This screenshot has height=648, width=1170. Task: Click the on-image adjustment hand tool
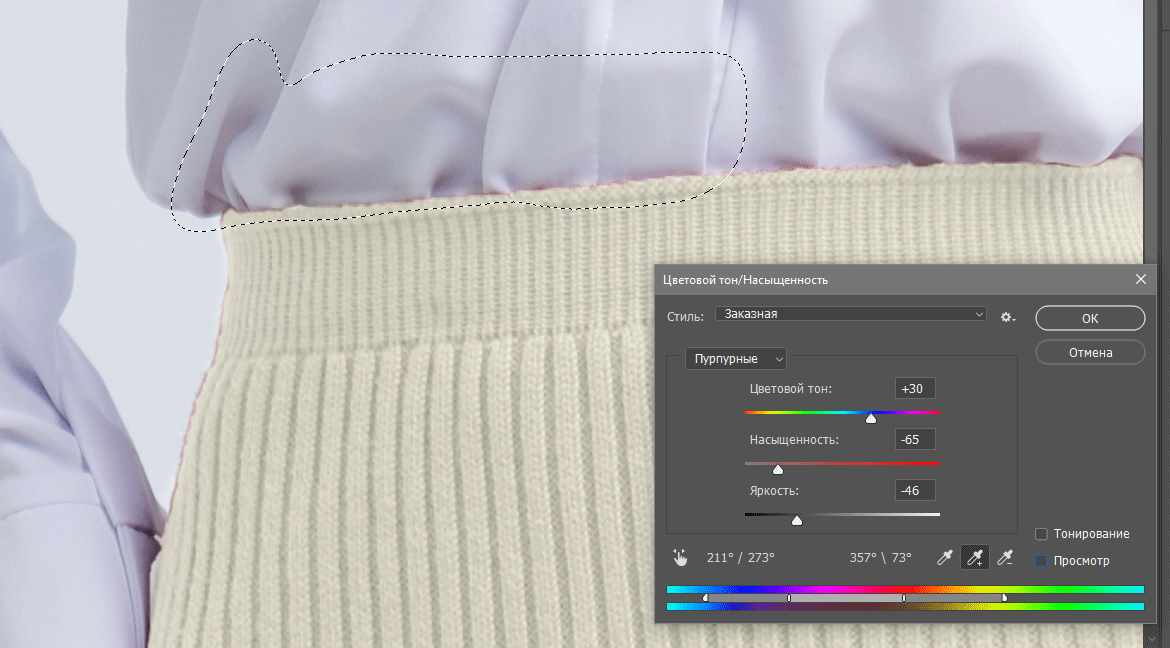point(680,557)
